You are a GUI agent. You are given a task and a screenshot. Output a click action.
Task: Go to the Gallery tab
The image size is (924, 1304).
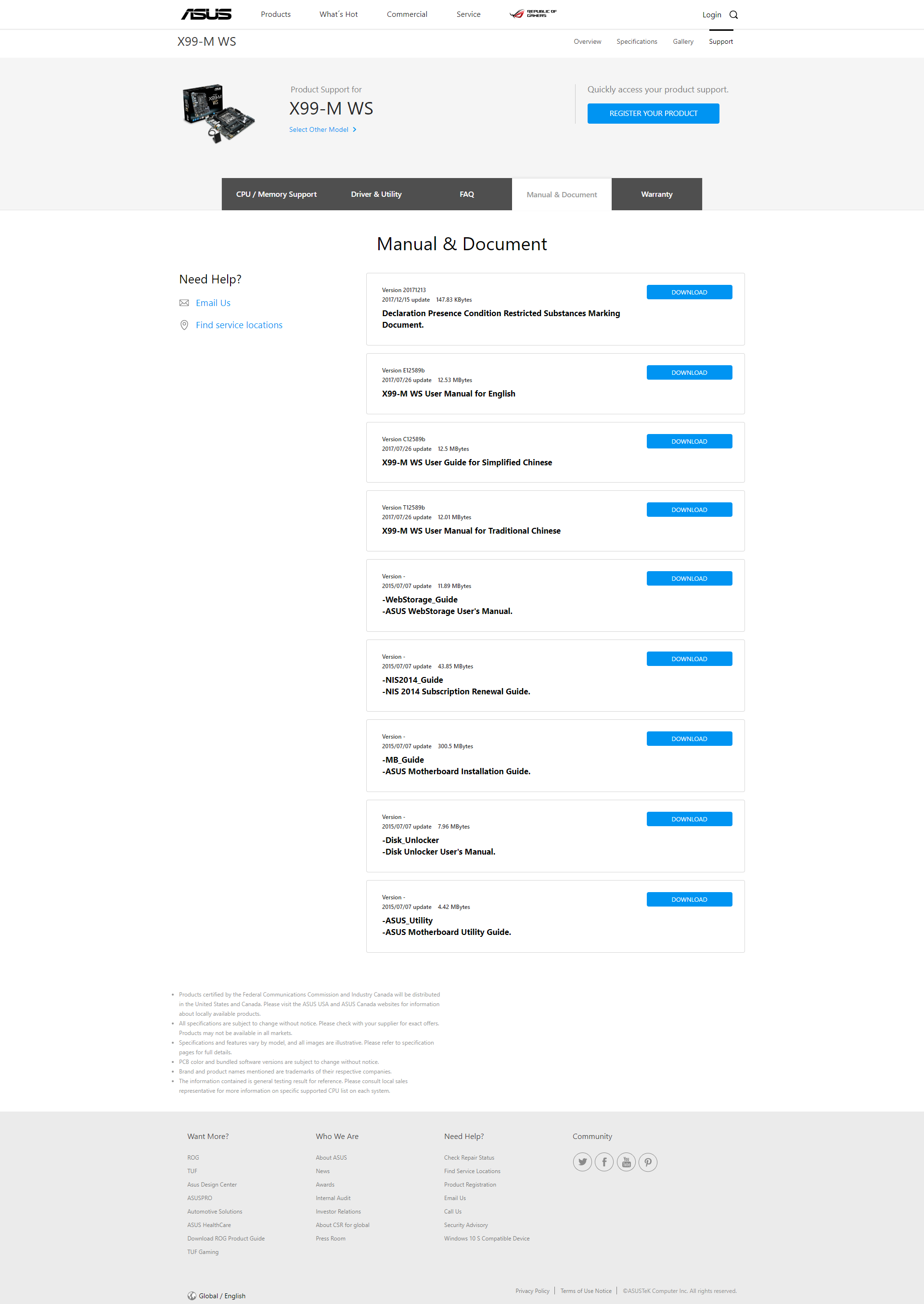tap(683, 41)
